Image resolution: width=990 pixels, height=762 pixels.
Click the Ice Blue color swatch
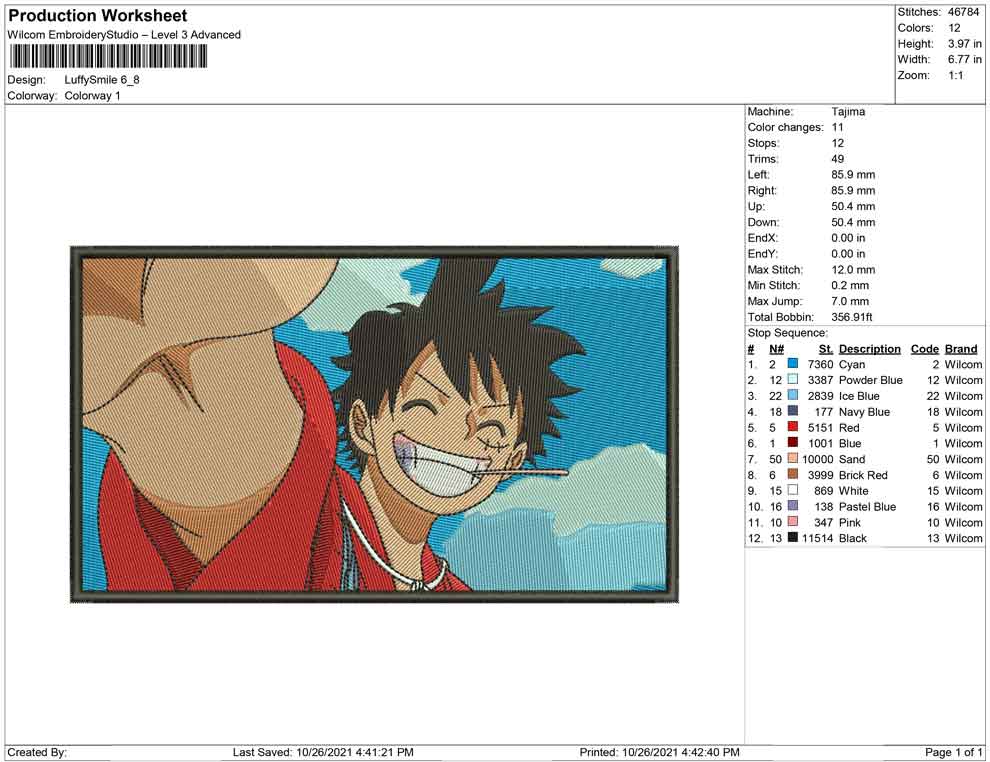click(x=793, y=395)
